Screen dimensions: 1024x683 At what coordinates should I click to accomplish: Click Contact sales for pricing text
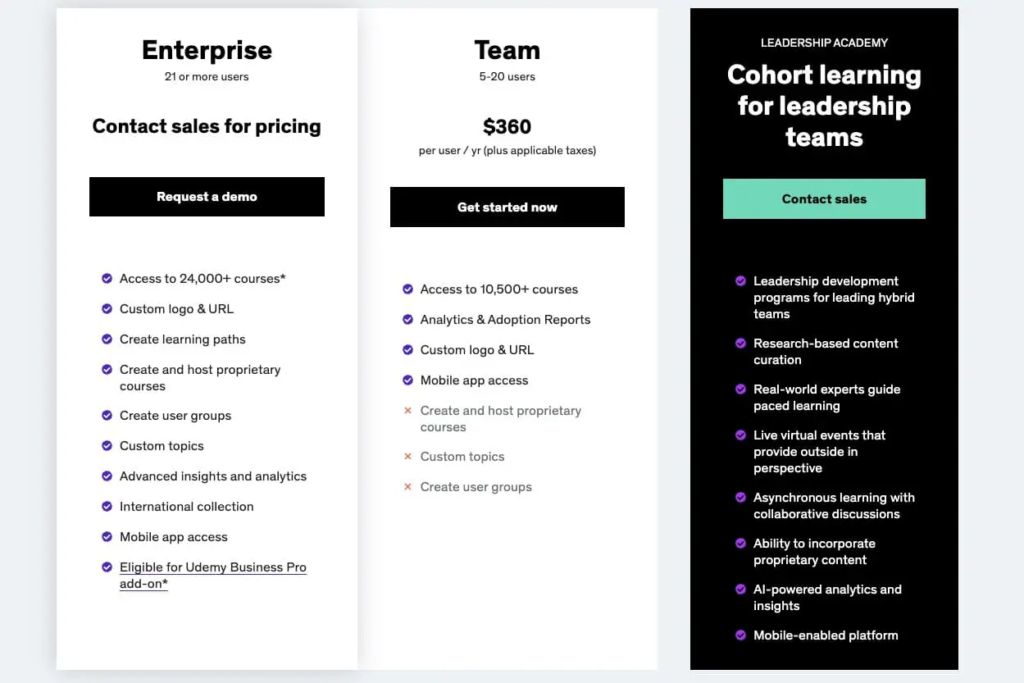click(x=207, y=127)
